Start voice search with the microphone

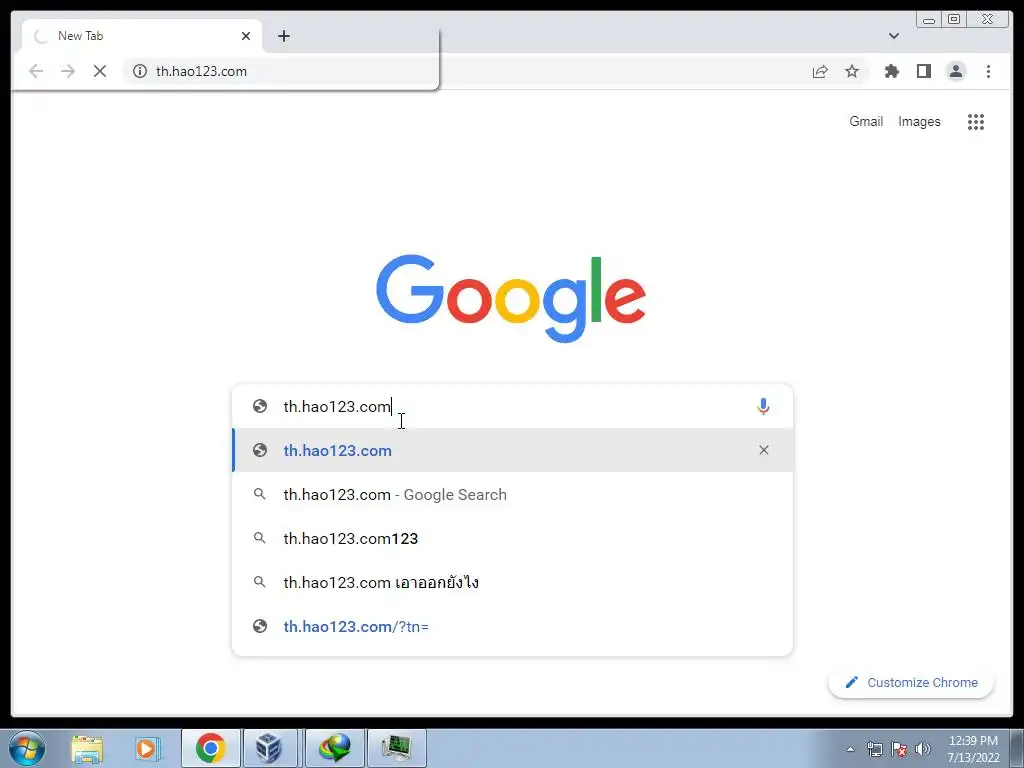click(x=763, y=406)
